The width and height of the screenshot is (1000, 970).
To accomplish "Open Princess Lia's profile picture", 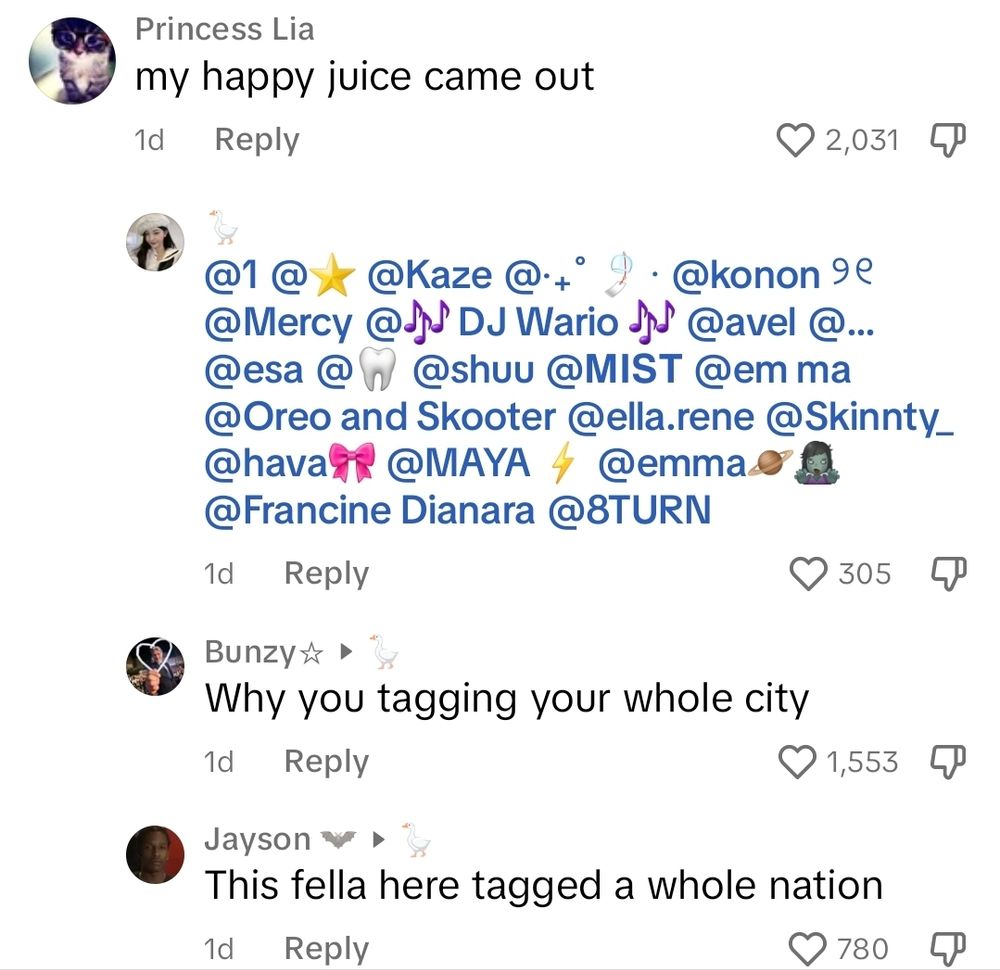I will (72, 61).
